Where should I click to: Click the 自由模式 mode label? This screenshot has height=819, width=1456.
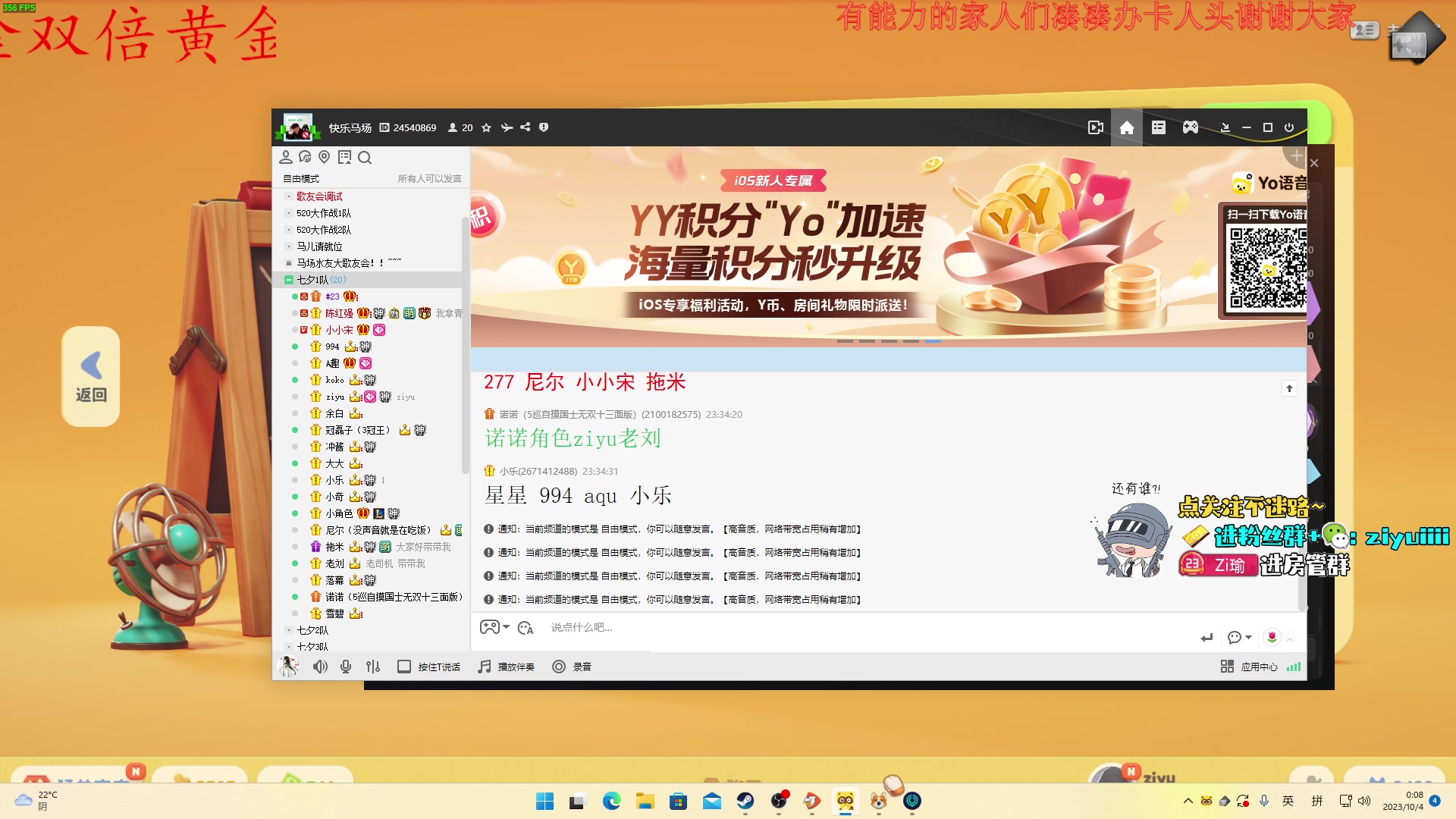tap(301, 179)
